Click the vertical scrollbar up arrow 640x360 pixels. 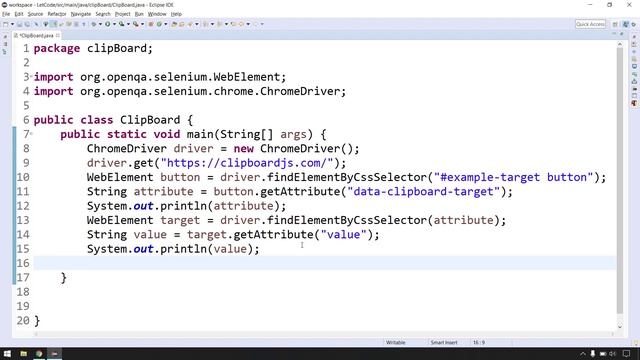pyautogui.click(x=620, y=44)
